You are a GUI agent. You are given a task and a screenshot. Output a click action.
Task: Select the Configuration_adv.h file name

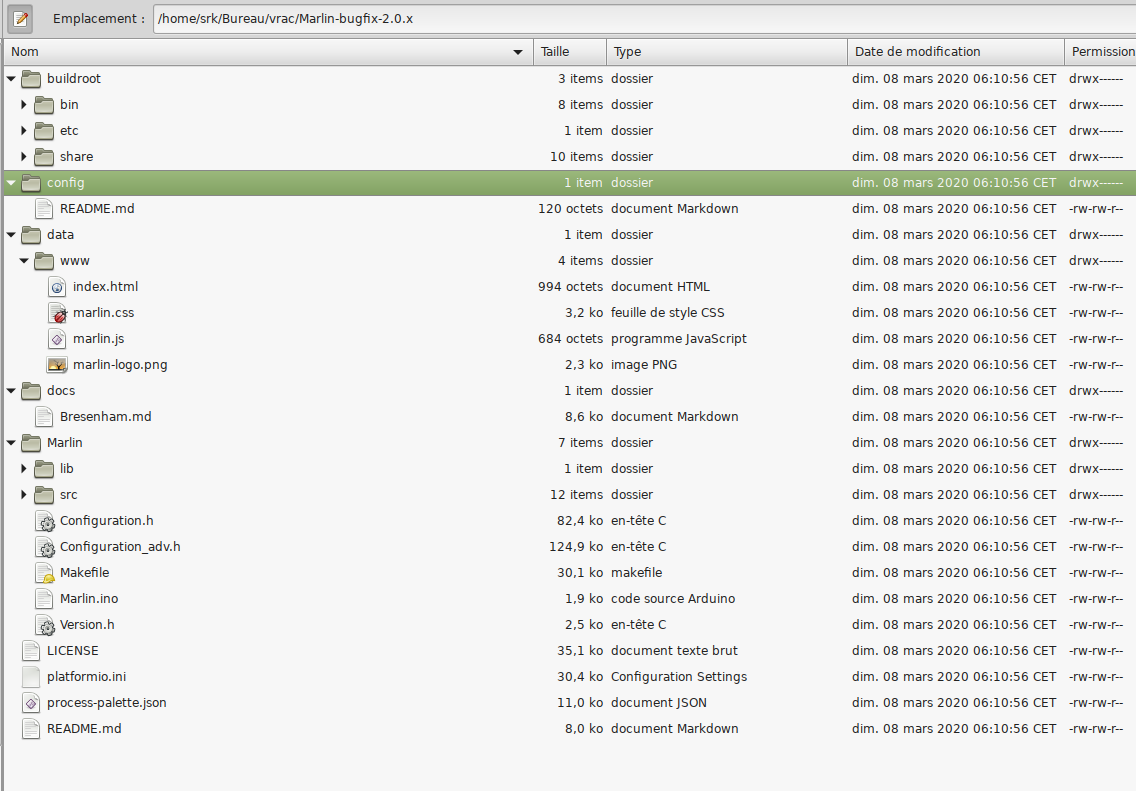(120, 547)
